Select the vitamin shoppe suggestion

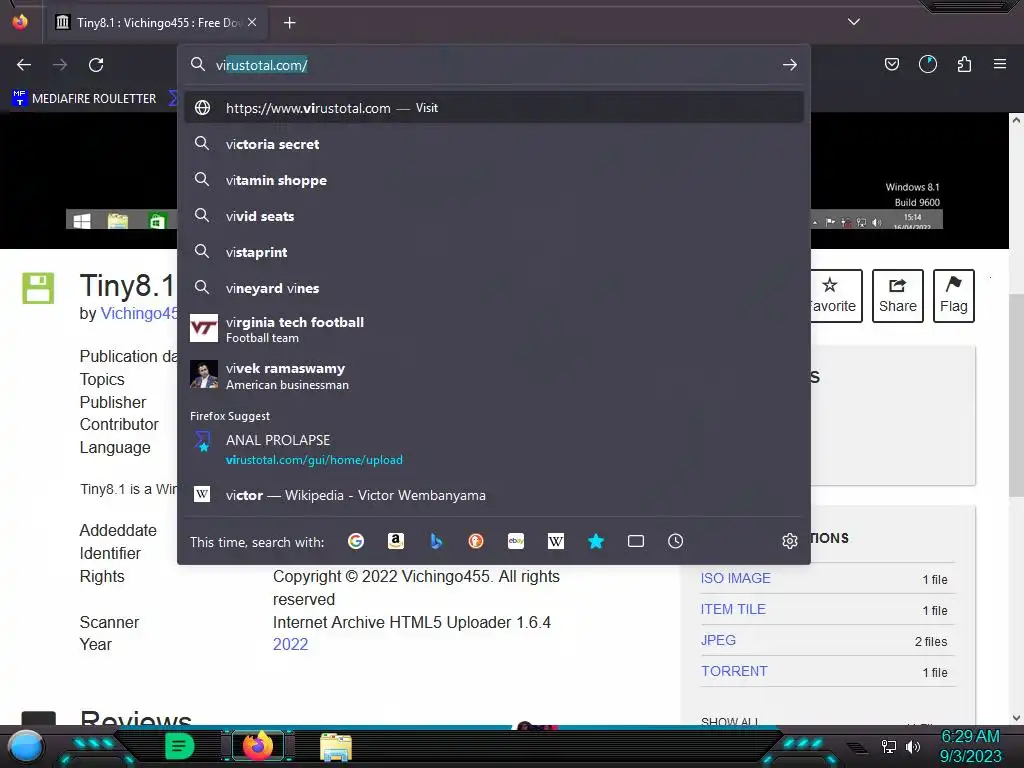pyautogui.click(x=494, y=180)
